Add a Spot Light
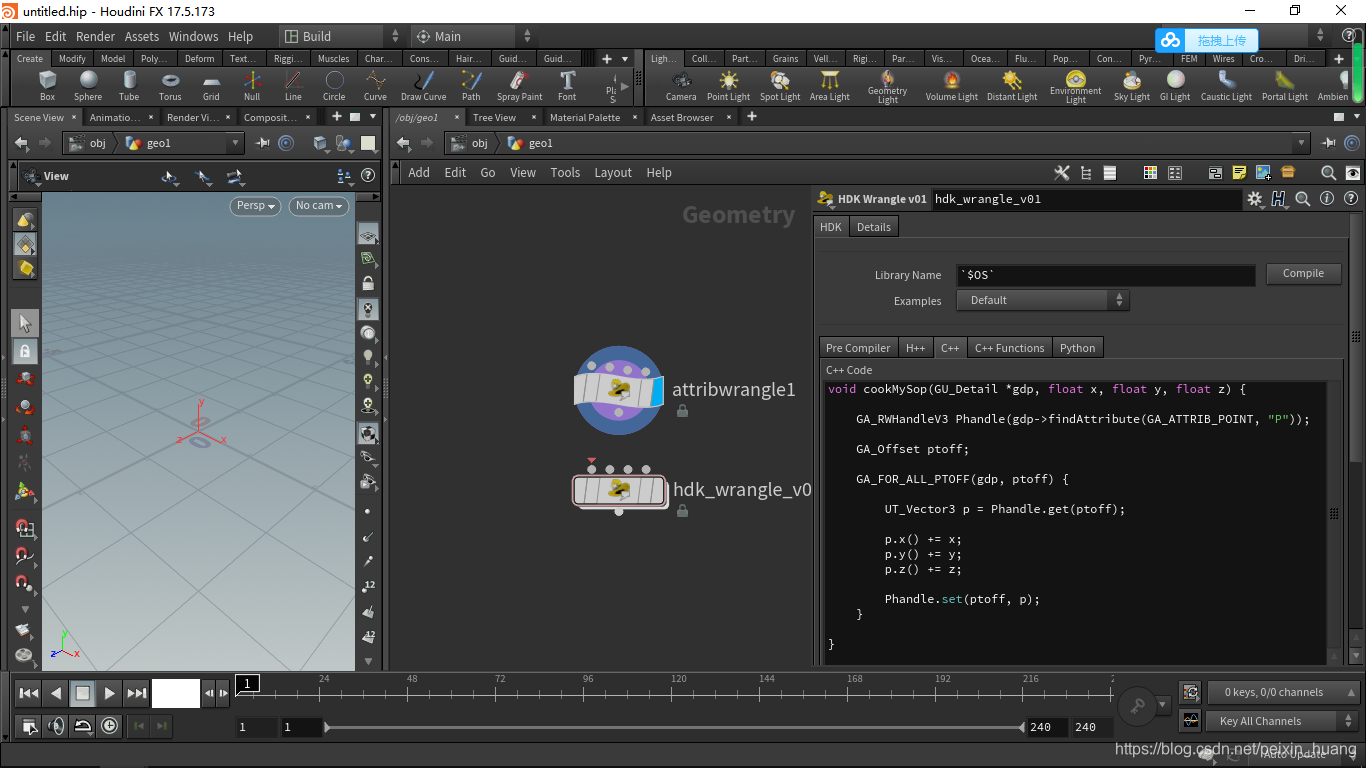This screenshot has height=768, width=1366. [x=780, y=85]
